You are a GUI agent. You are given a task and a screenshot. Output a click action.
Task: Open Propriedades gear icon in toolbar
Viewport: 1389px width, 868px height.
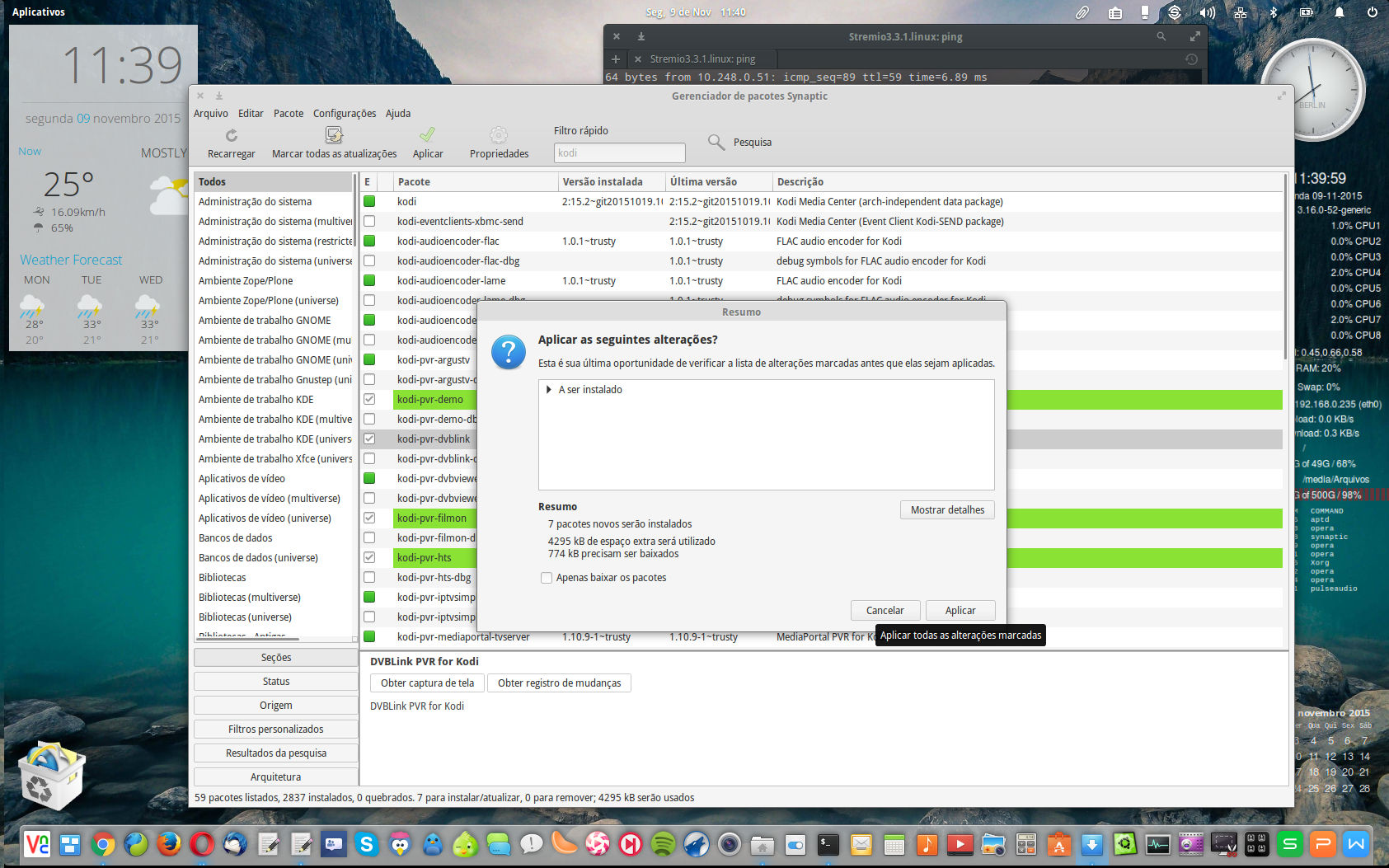pos(499,135)
